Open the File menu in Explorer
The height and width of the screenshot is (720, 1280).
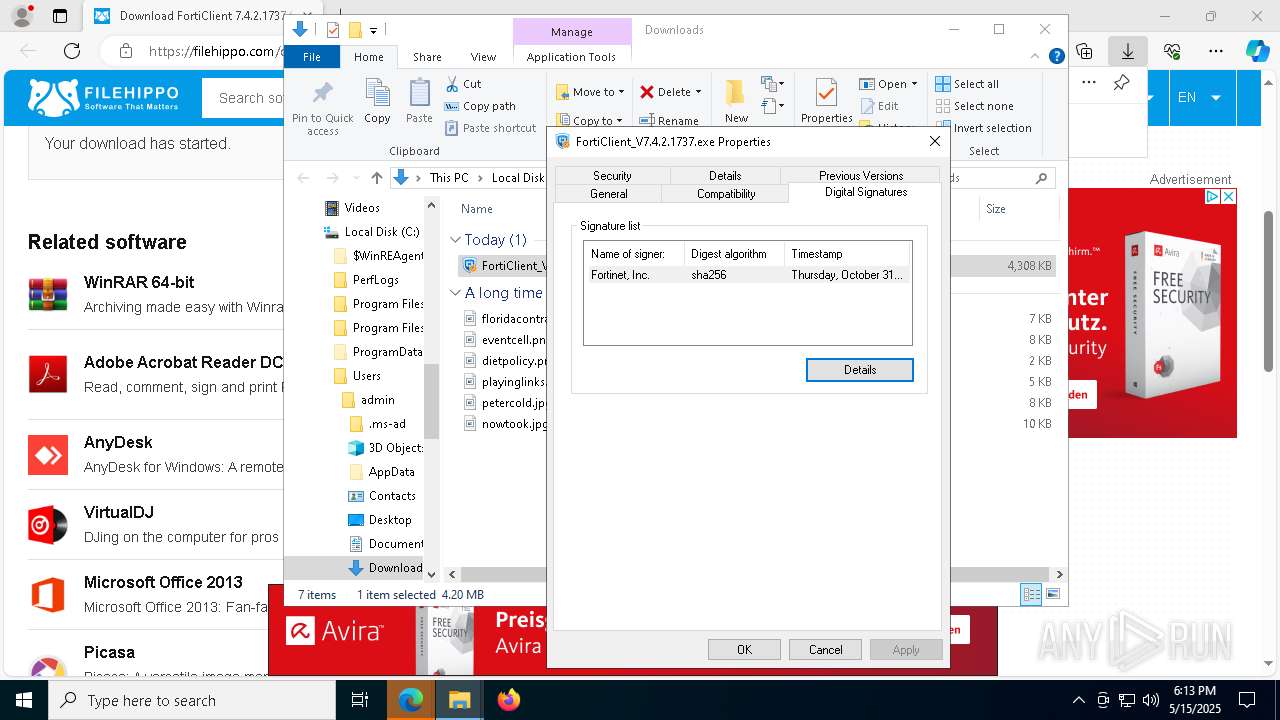312,57
